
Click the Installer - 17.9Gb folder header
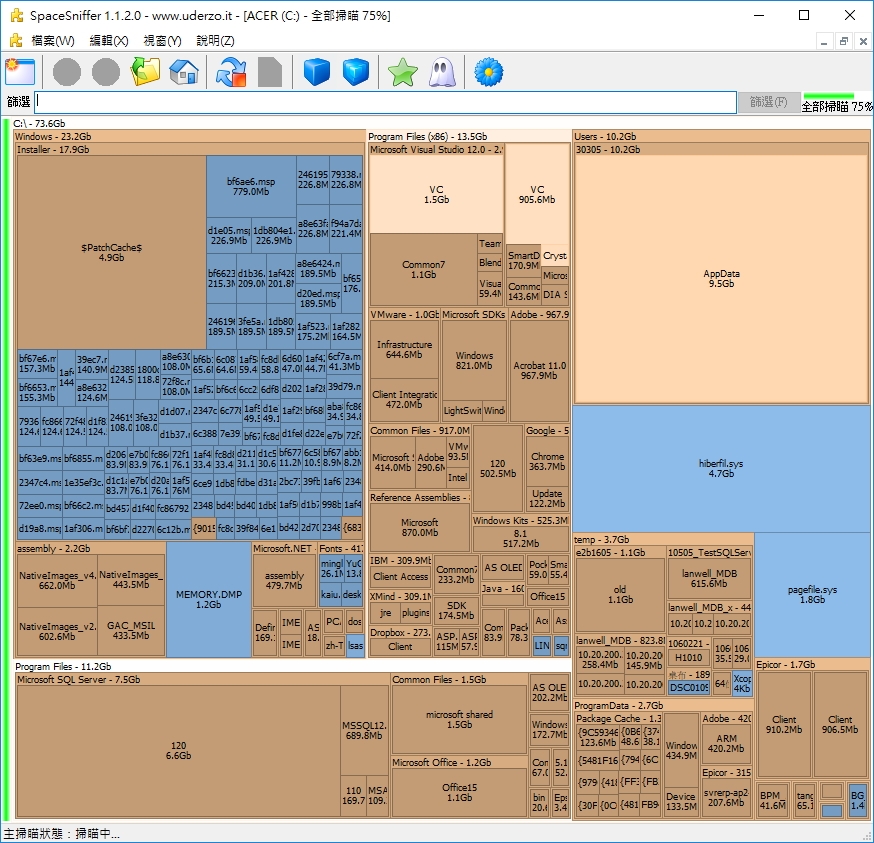click(190, 149)
